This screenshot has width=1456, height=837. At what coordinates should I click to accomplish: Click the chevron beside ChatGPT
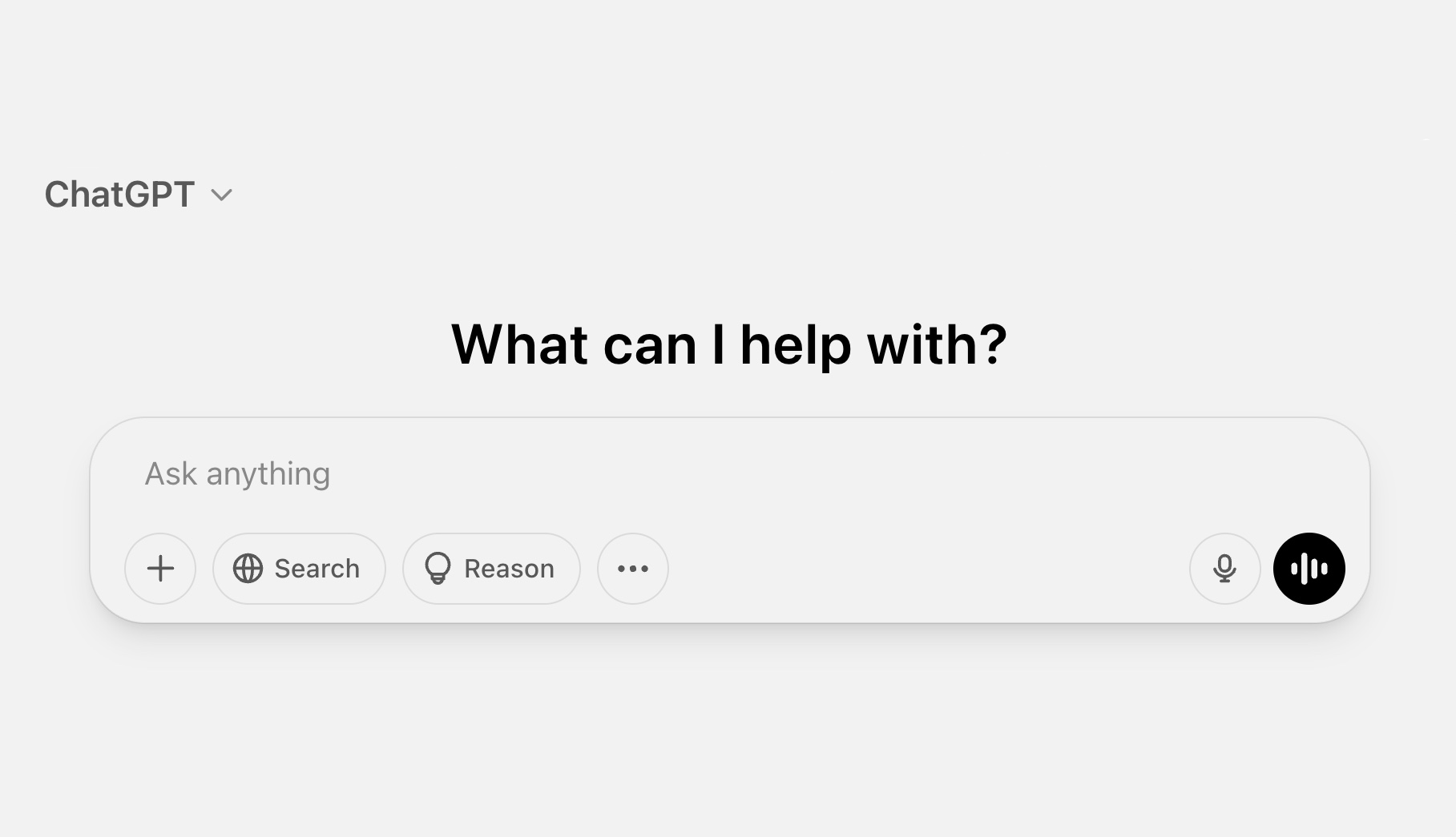click(221, 195)
